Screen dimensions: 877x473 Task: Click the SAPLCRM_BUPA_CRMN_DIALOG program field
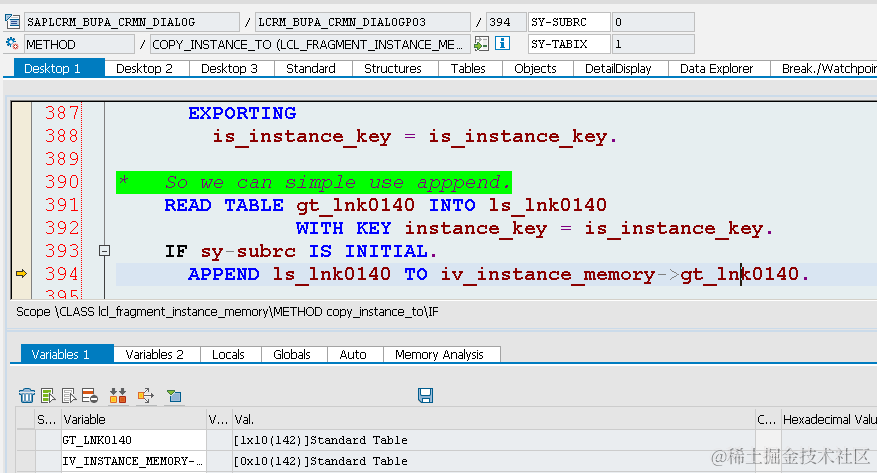(132, 22)
